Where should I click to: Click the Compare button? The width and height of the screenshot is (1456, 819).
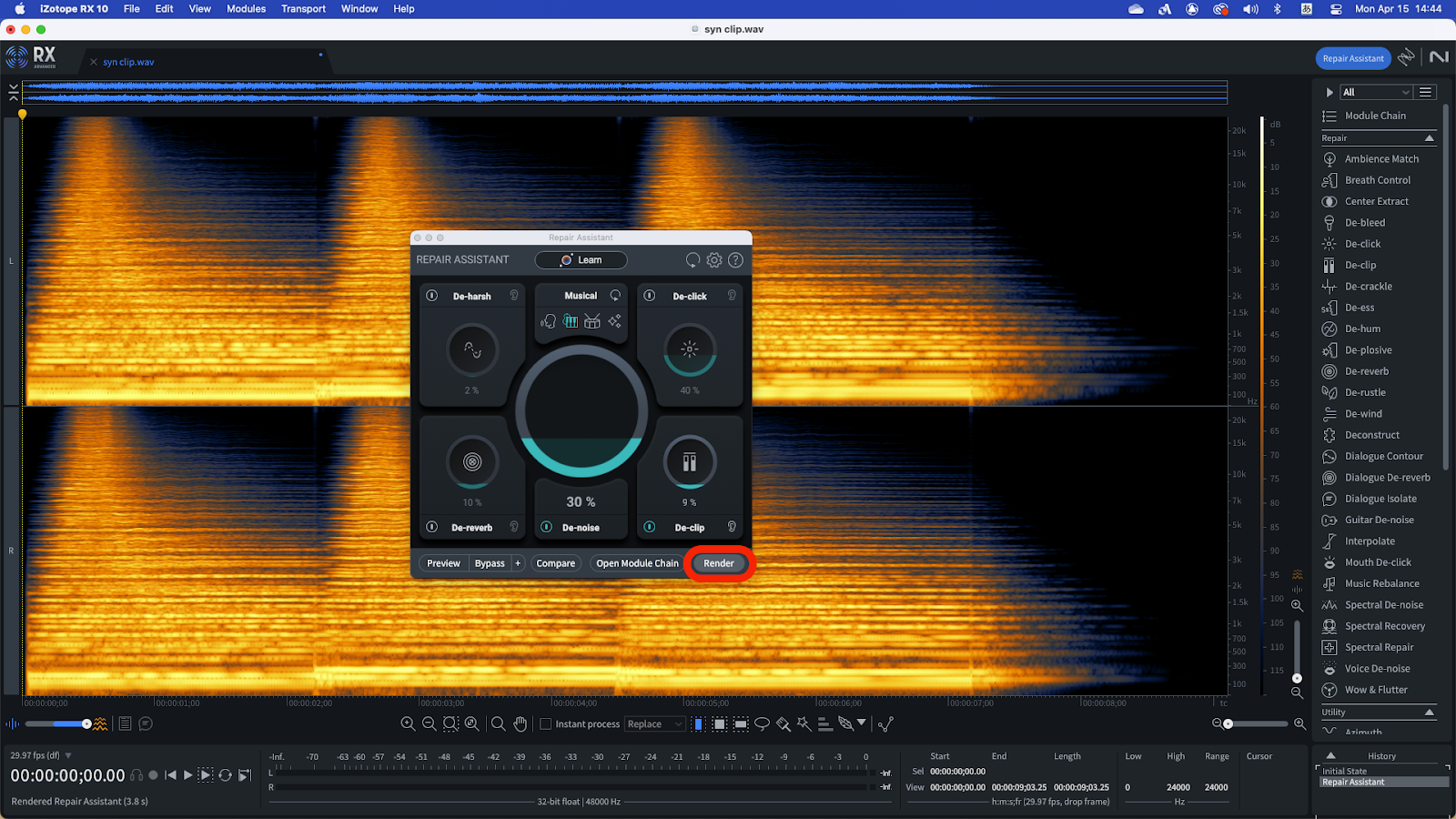pos(555,563)
